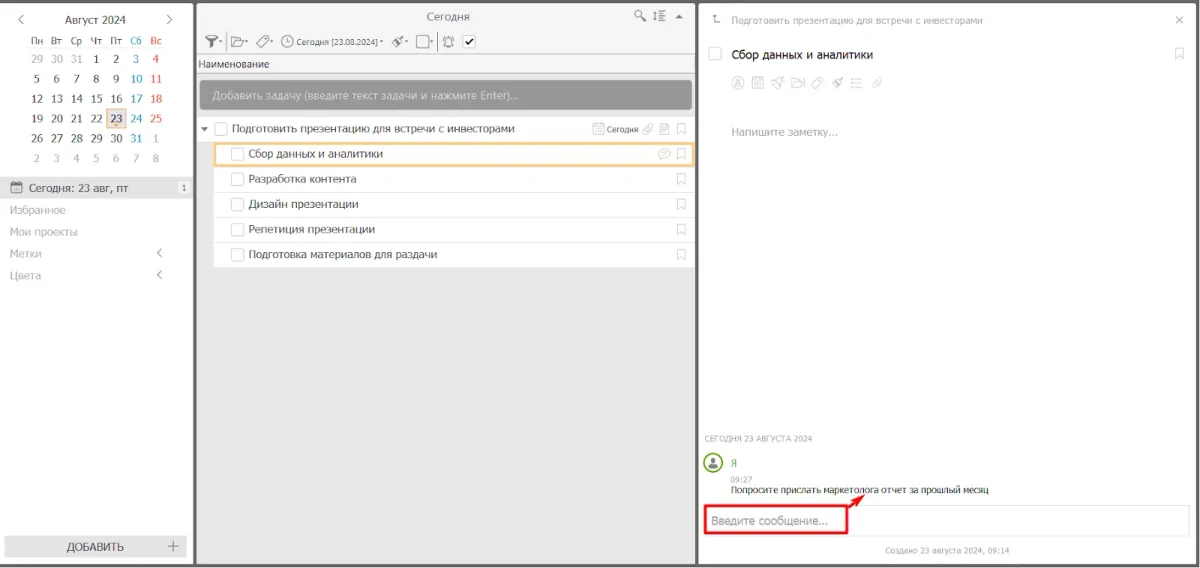Mark 'Репетиция презентации' as complete
1200x568 pixels.
click(x=238, y=229)
